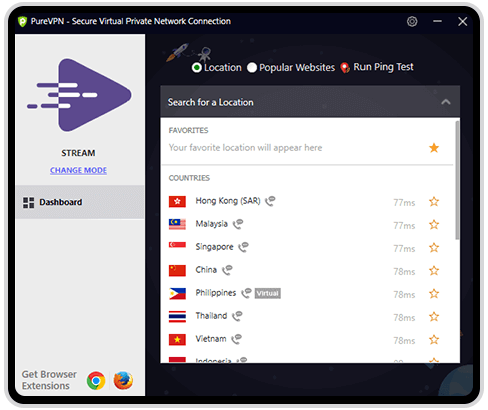This screenshot has height=410, width=488.
Task: Select Philippines country name
Action: [216, 293]
